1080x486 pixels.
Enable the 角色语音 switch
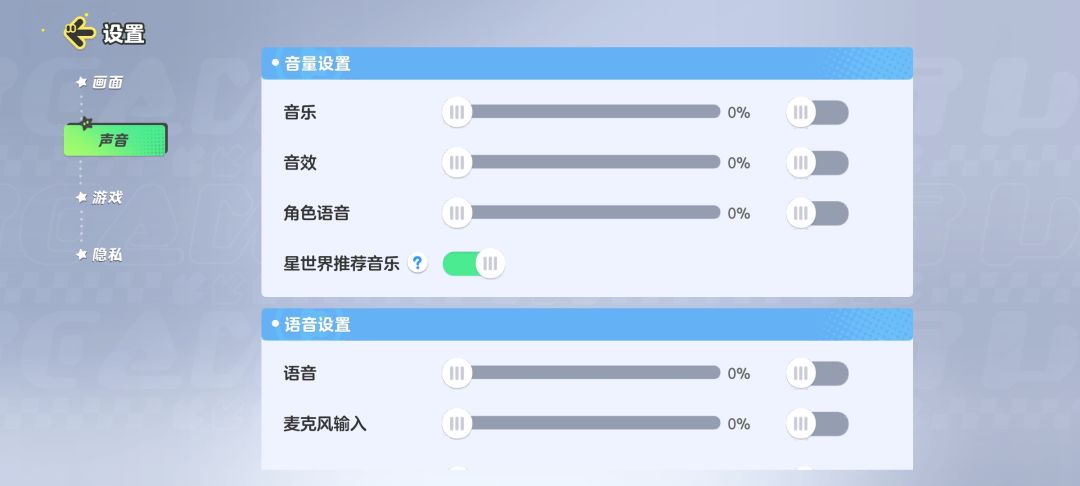pyautogui.click(x=817, y=213)
